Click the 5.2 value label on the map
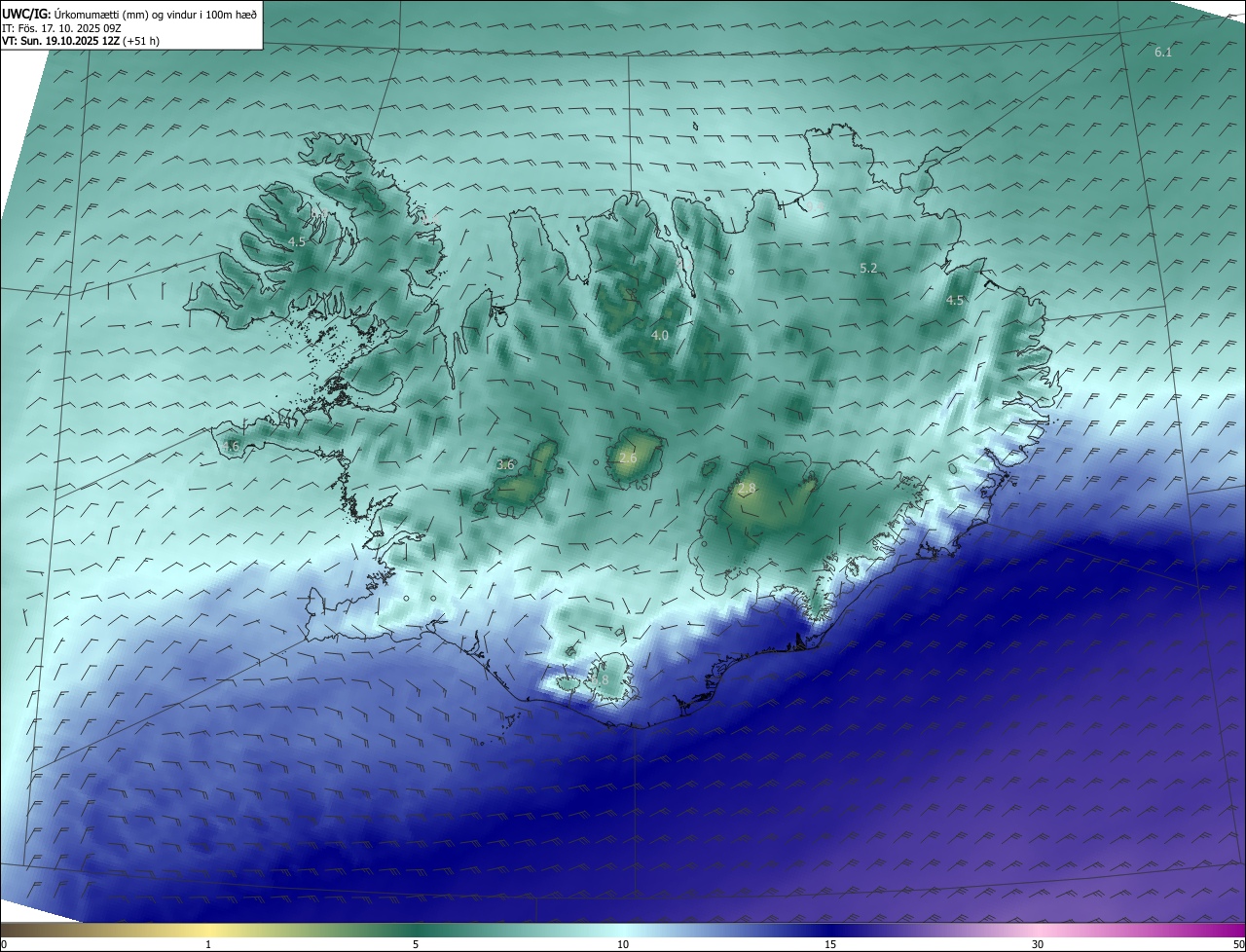The height and width of the screenshot is (952, 1246). (x=869, y=268)
